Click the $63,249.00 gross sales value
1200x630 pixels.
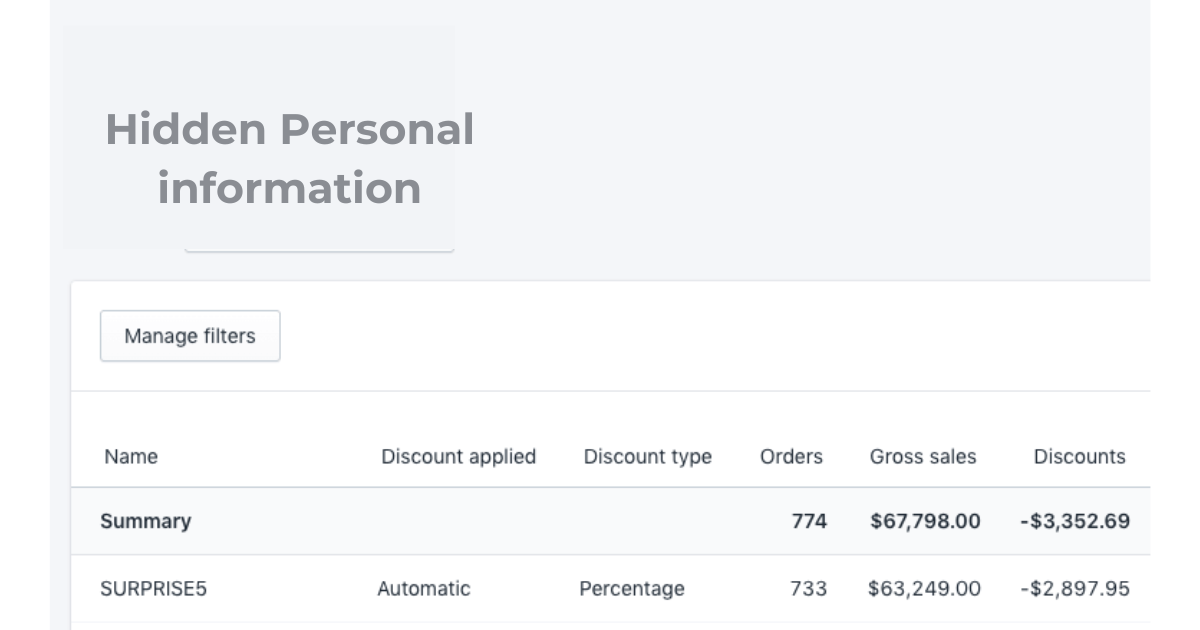pyautogui.click(x=924, y=589)
